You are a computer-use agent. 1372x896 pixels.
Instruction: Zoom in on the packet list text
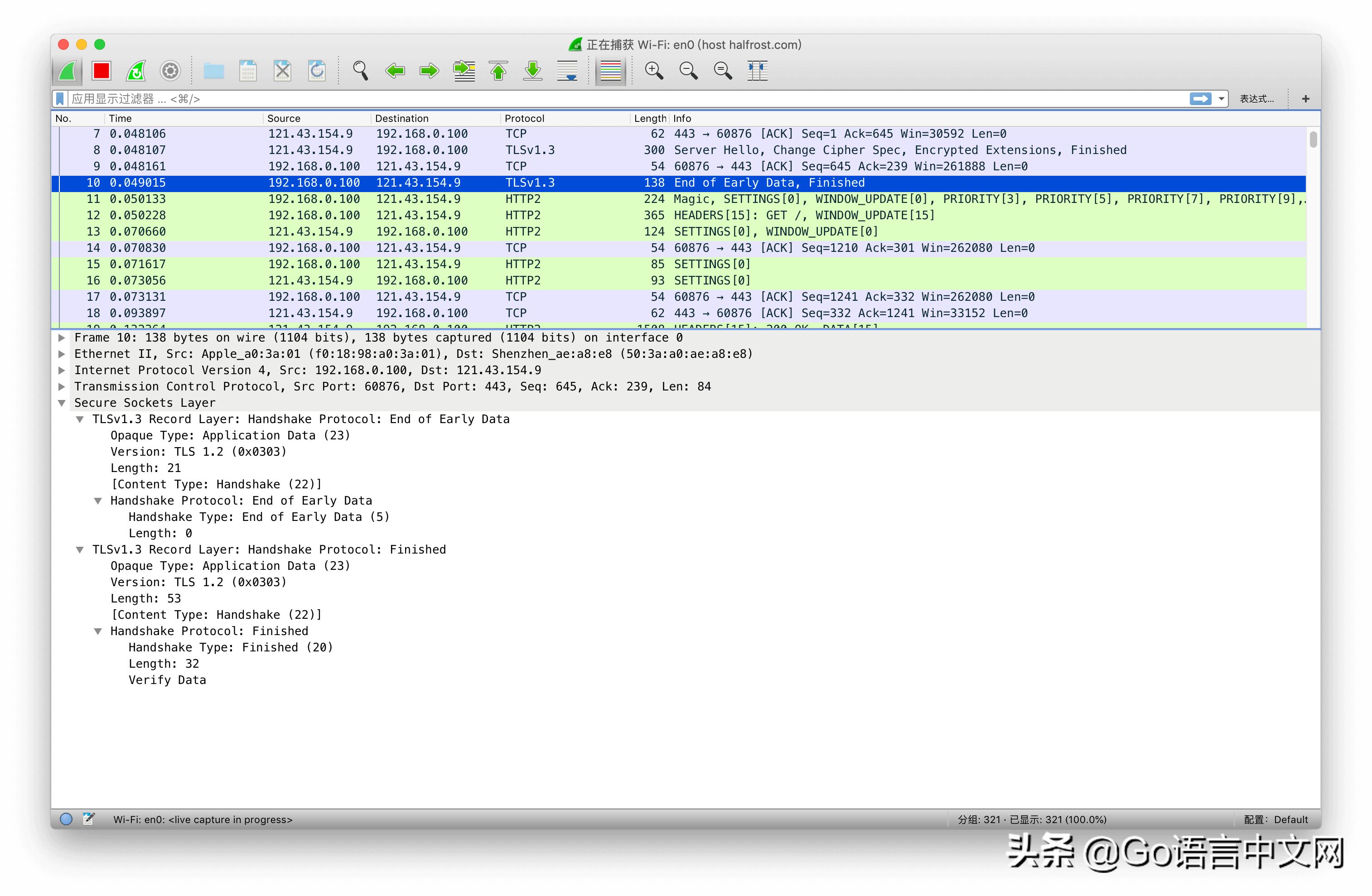click(x=654, y=71)
